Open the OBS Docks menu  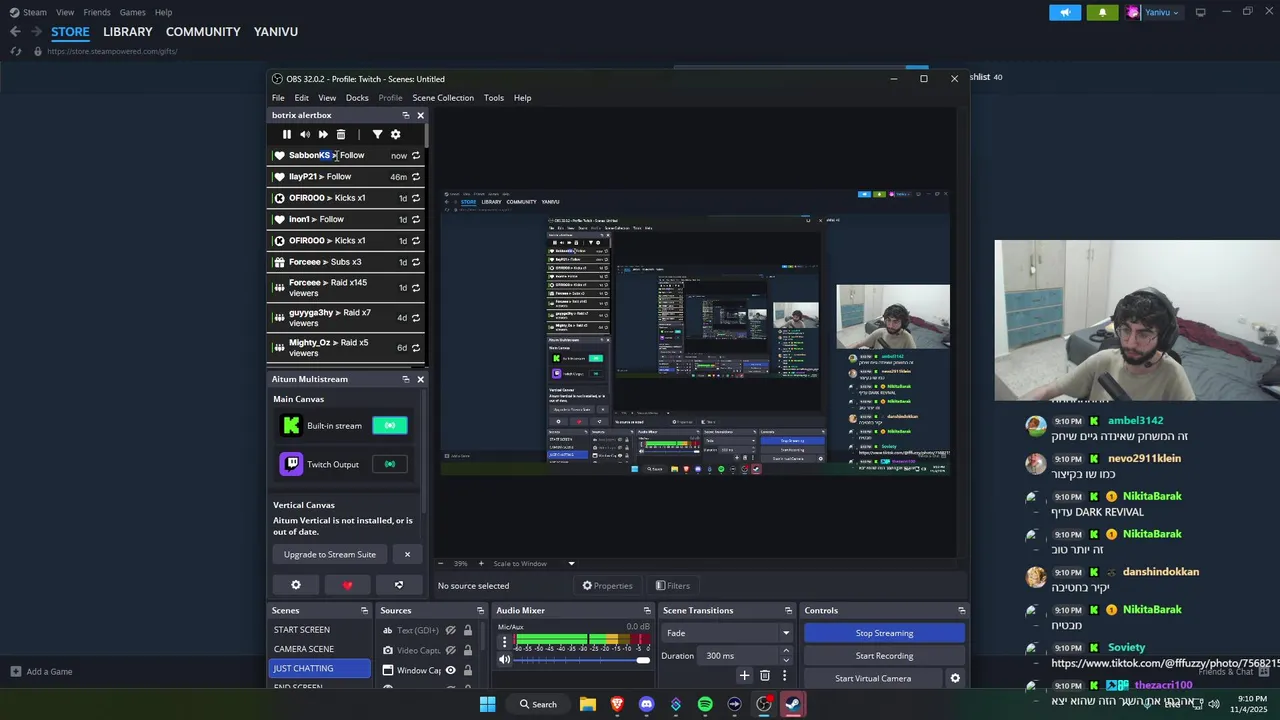(x=357, y=98)
